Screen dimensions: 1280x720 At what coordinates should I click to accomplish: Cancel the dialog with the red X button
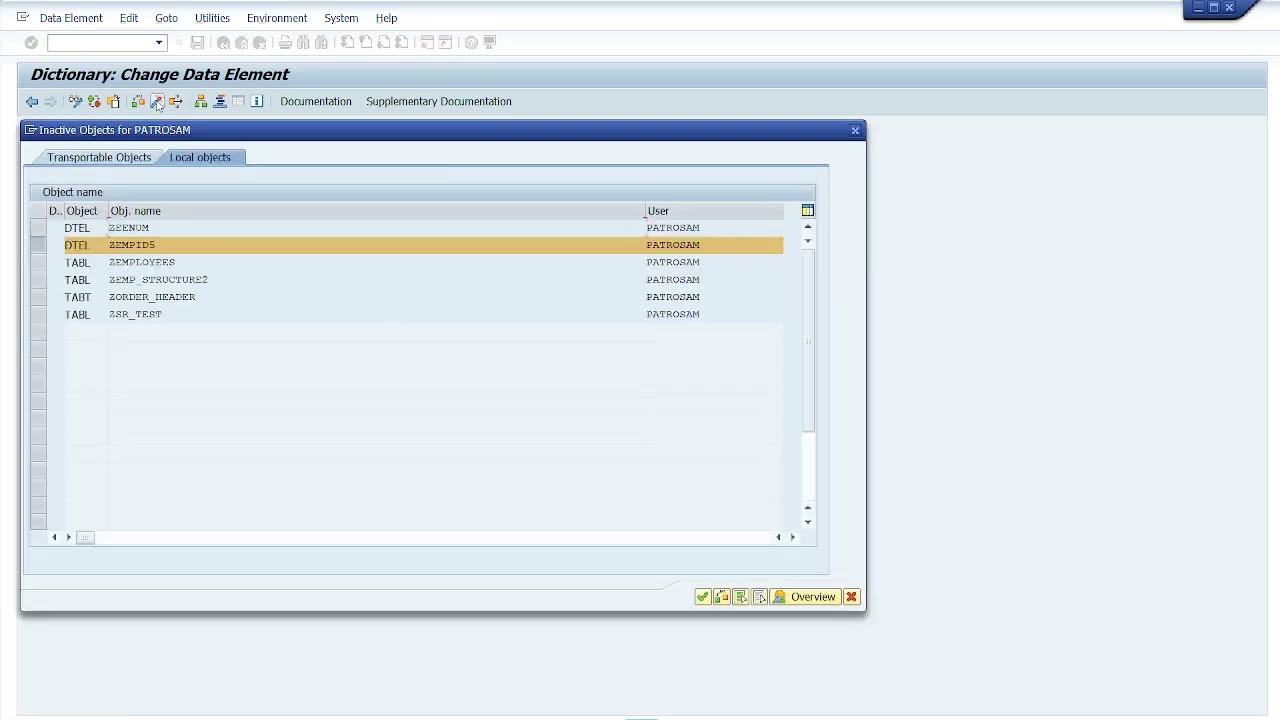point(851,597)
